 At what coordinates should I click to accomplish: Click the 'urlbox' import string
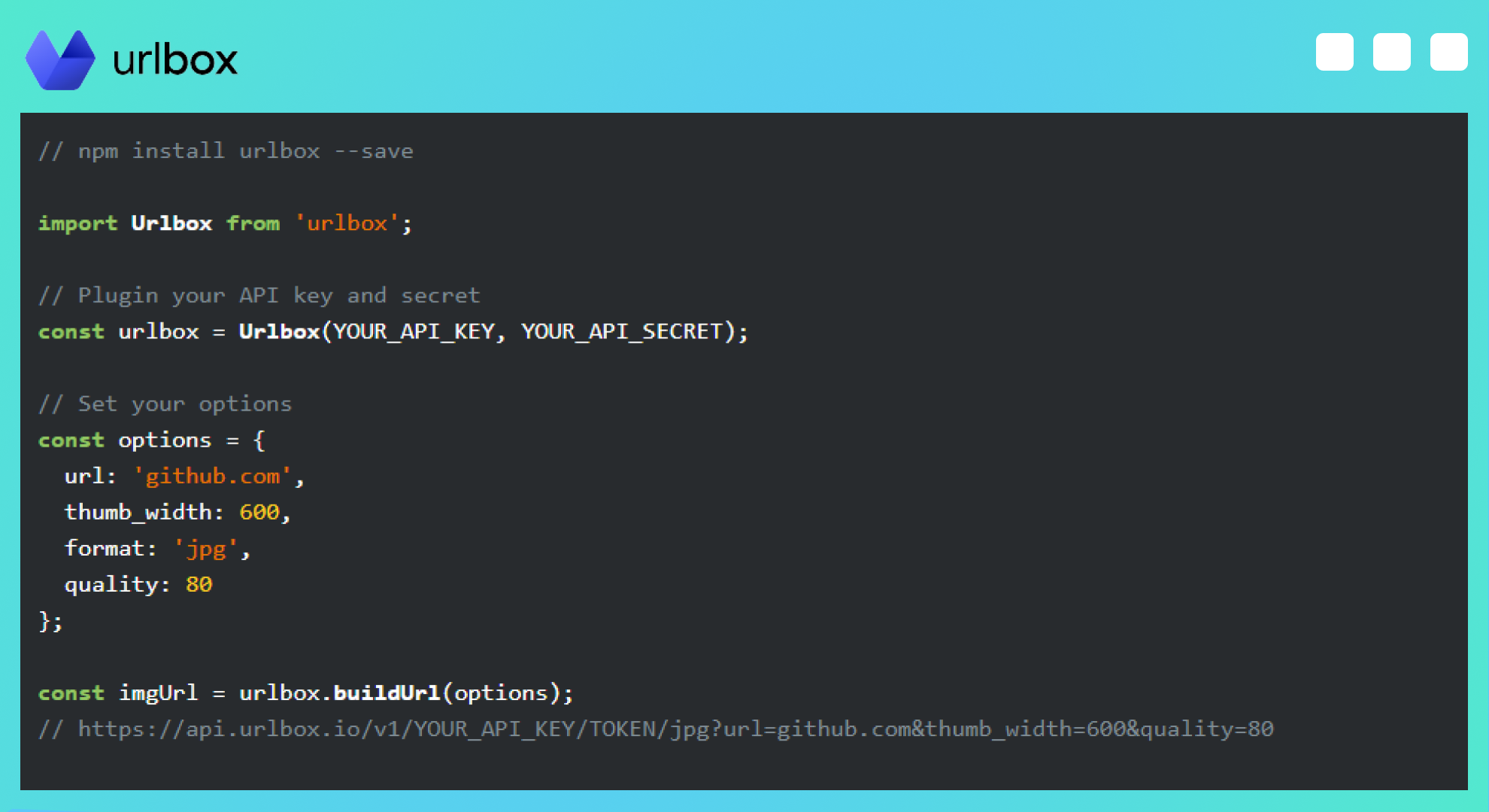point(347,223)
